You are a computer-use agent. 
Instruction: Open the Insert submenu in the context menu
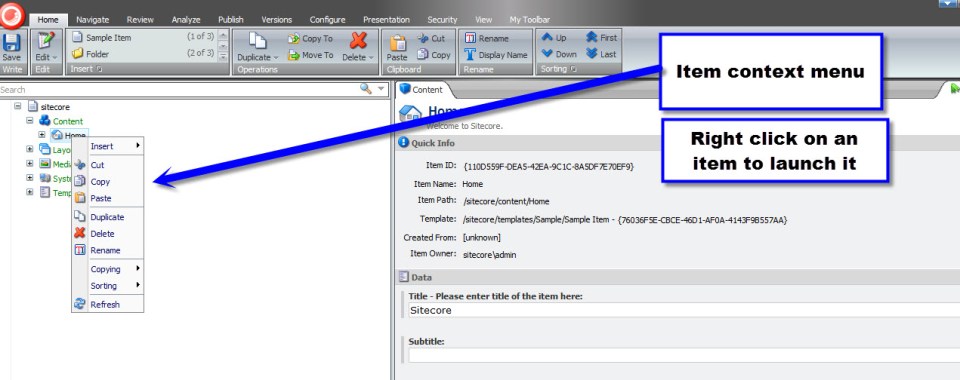pos(108,146)
